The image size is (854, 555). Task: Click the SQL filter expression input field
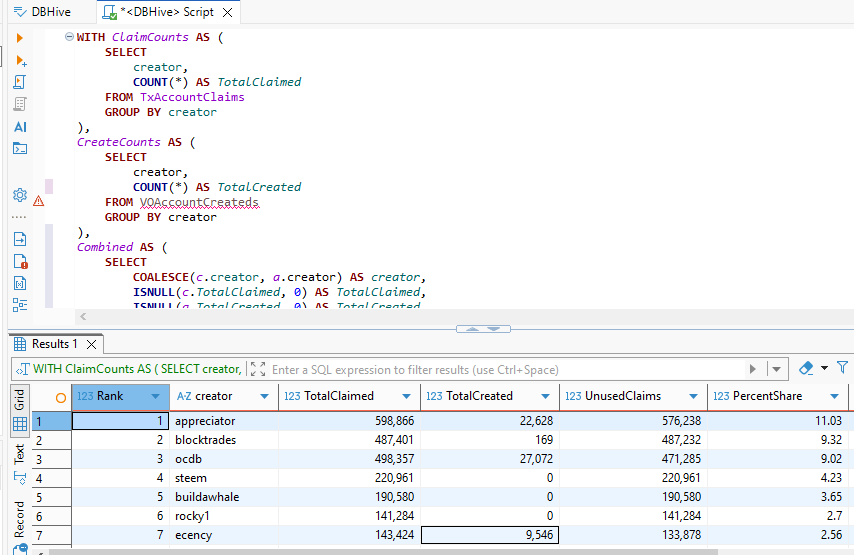pos(507,370)
